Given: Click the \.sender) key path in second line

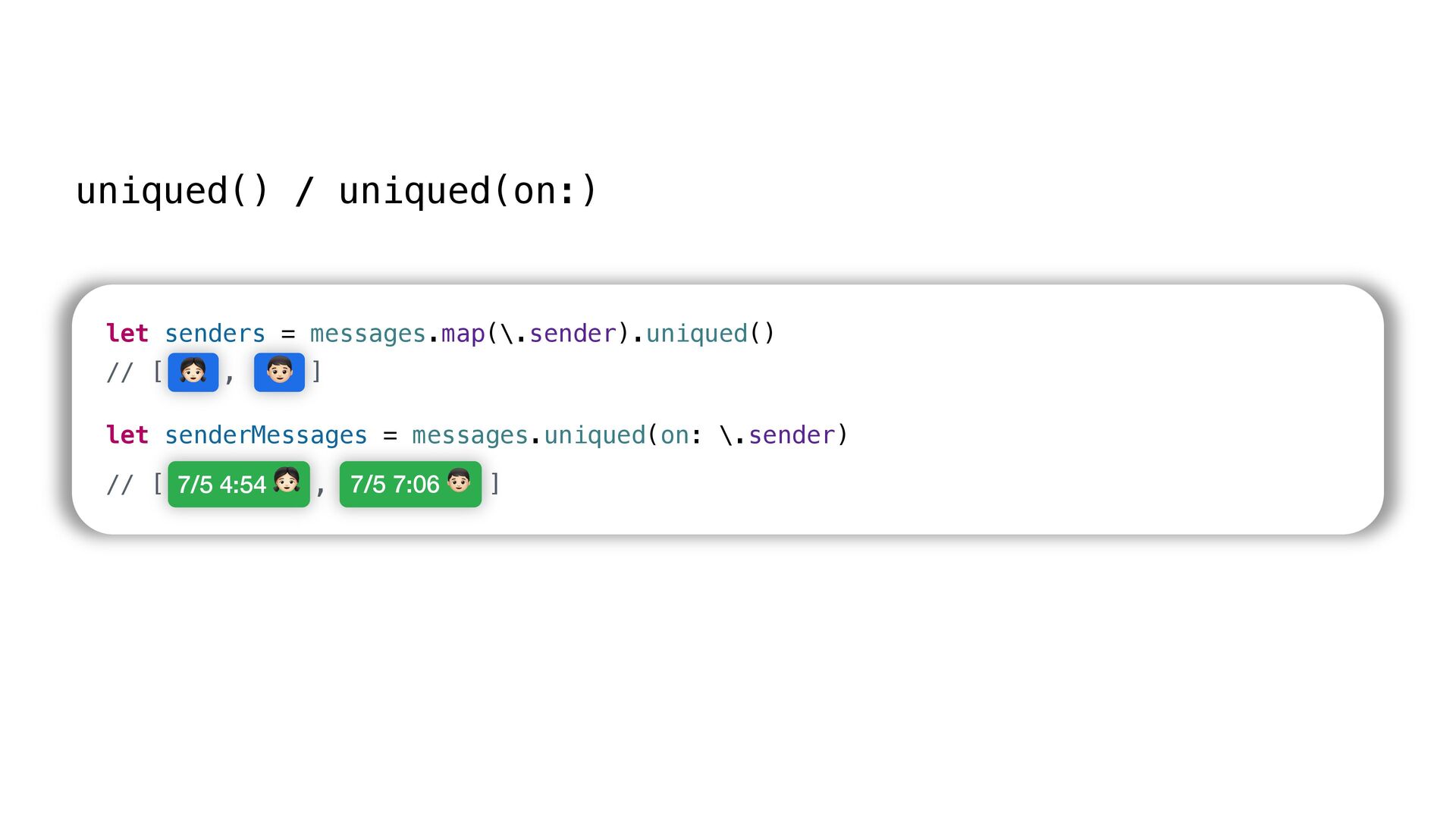Looking at the screenshot, I should (784, 435).
